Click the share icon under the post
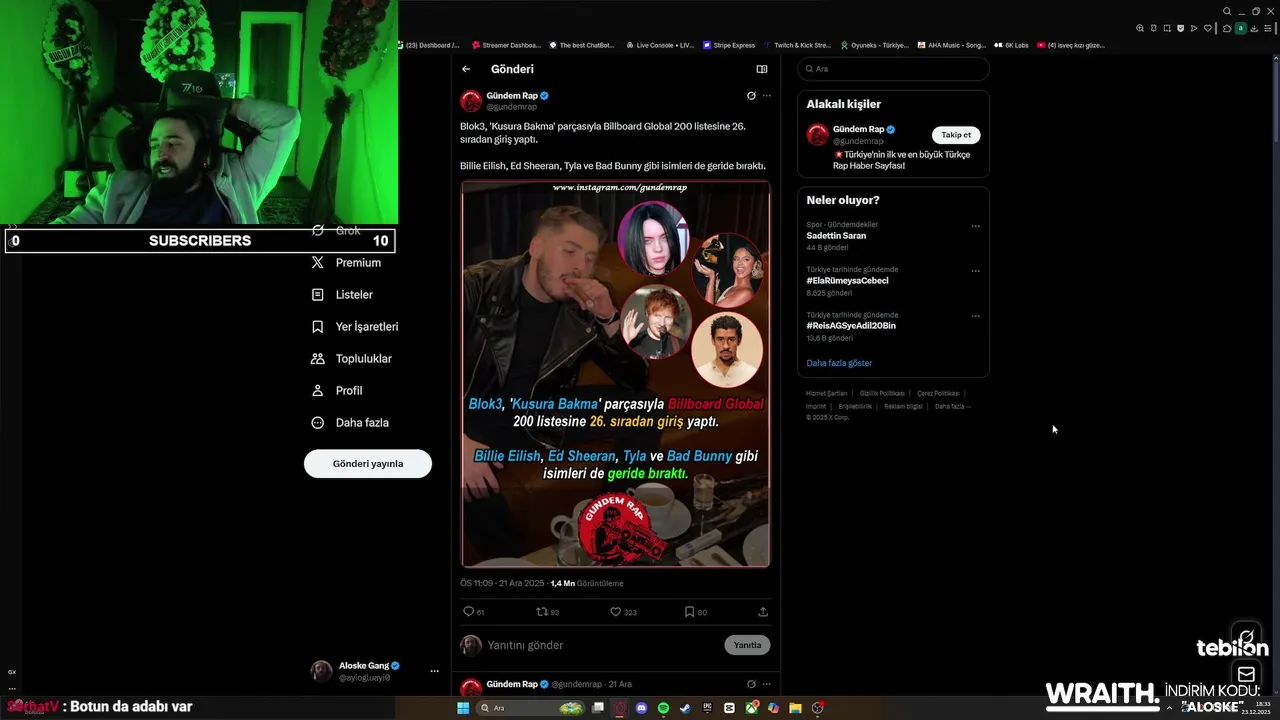 [763, 612]
